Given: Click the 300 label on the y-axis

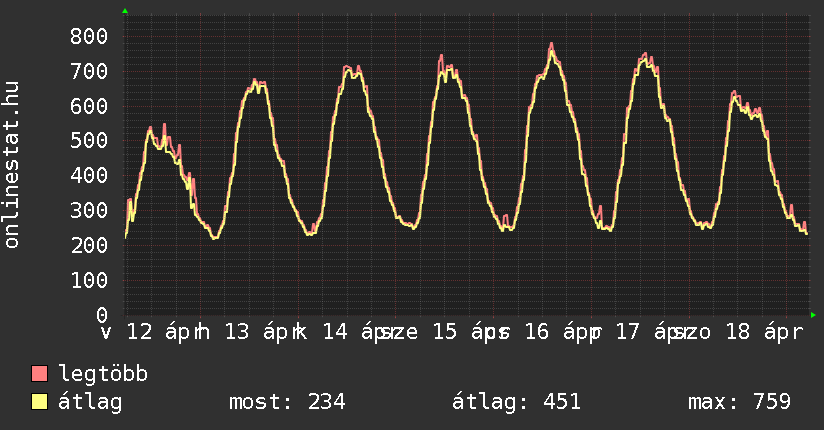Looking at the screenshot, I should (x=88, y=211).
